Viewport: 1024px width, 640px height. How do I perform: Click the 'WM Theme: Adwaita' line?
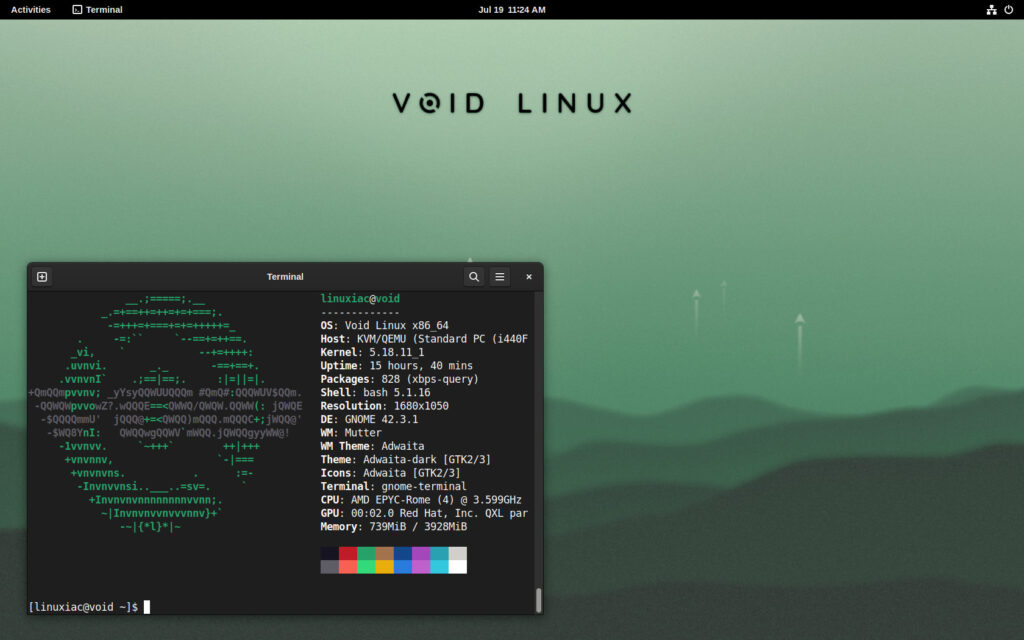(x=372, y=446)
